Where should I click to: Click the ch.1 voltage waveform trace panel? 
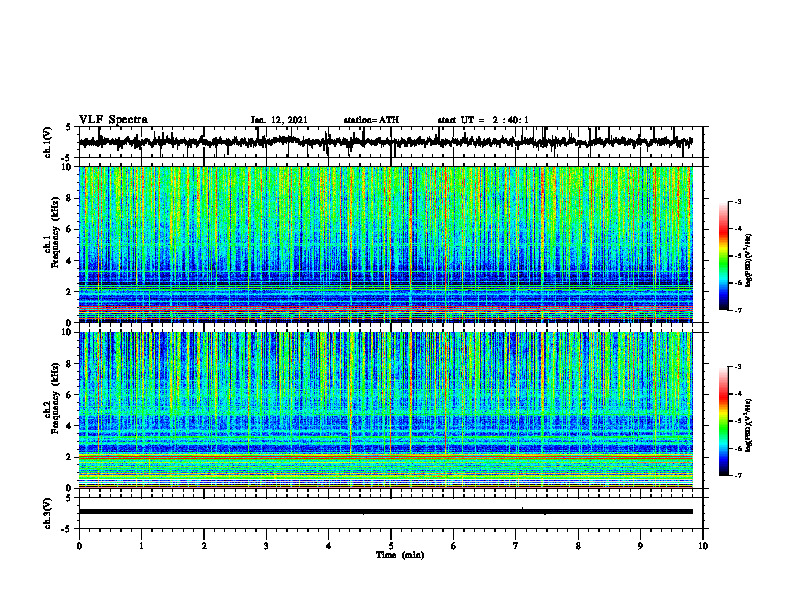tap(391, 142)
